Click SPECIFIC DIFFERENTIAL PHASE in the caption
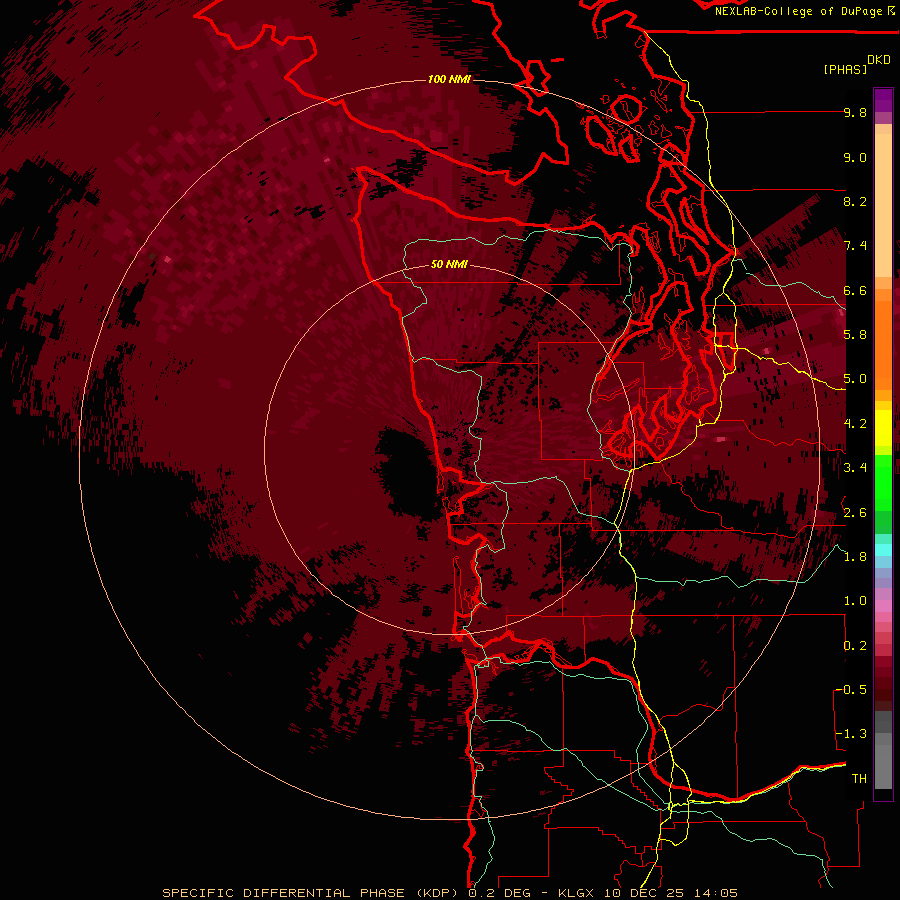This screenshot has height=900, width=900. pyautogui.click(x=285, y=893)
